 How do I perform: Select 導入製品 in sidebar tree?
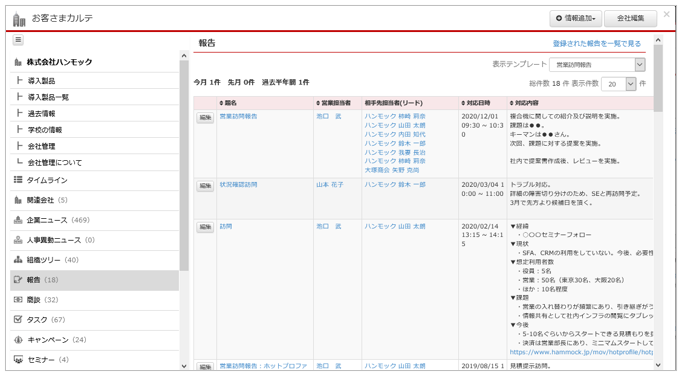tap(42, 81)
